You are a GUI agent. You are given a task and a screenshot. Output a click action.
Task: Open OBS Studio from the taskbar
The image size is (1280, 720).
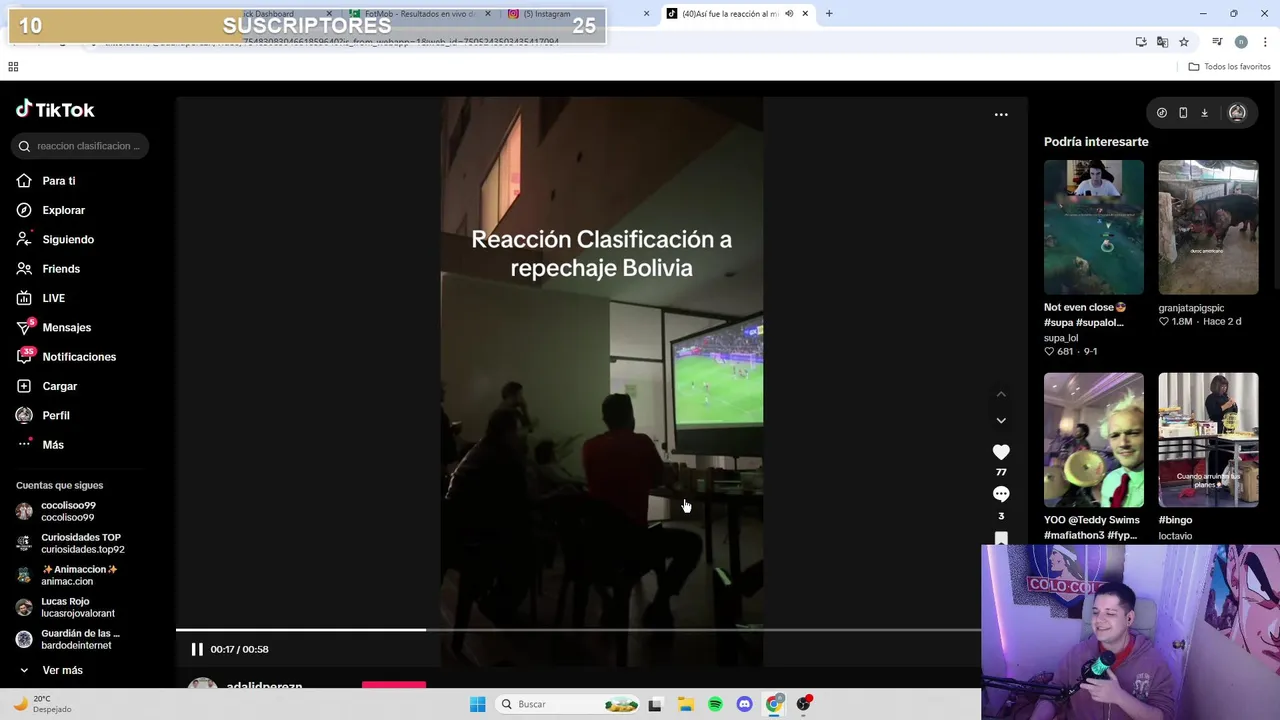click(x=803, y=704)
